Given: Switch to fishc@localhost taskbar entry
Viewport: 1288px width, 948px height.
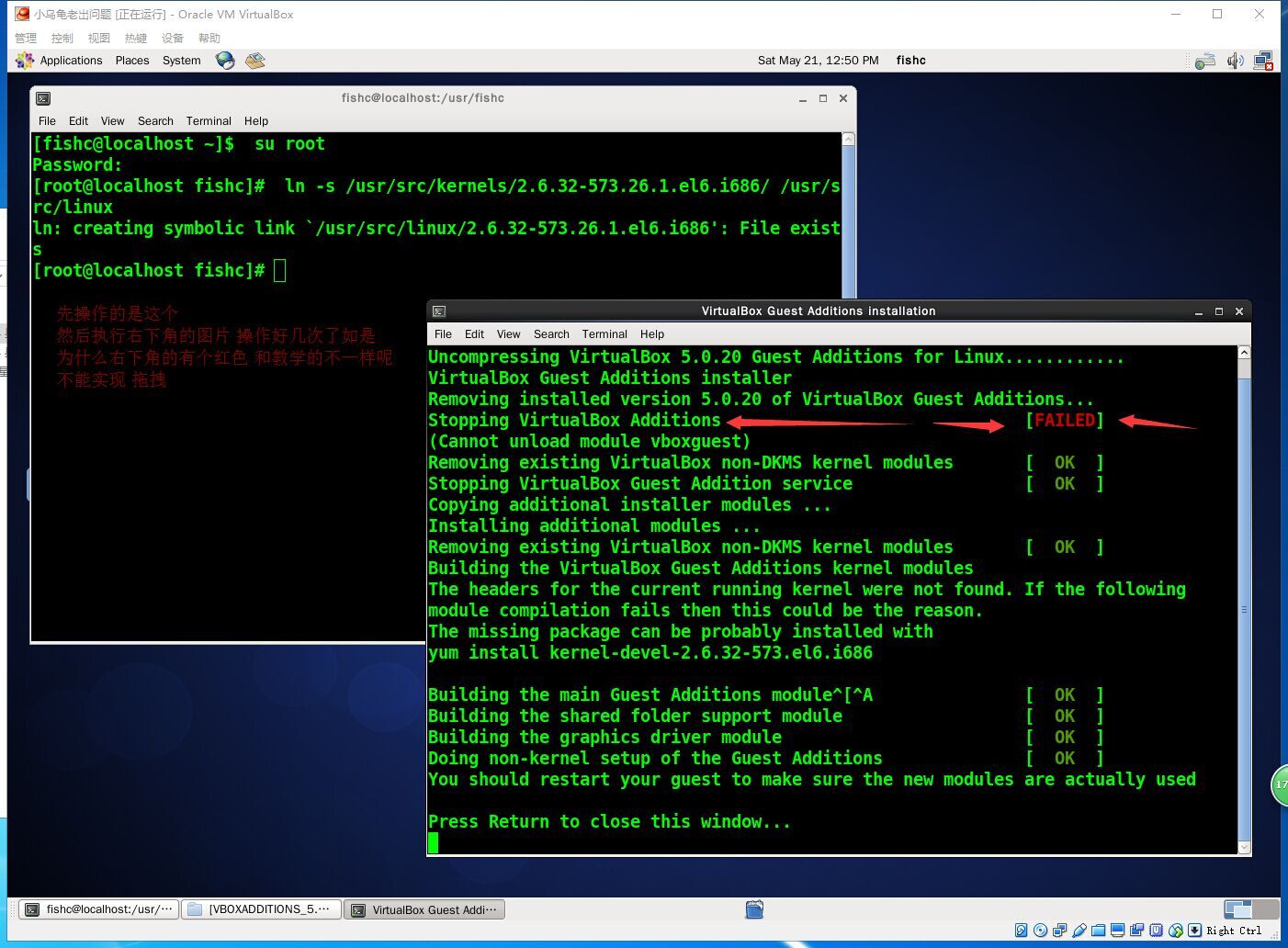Looking at the screenshot, I should pos(98,909).
